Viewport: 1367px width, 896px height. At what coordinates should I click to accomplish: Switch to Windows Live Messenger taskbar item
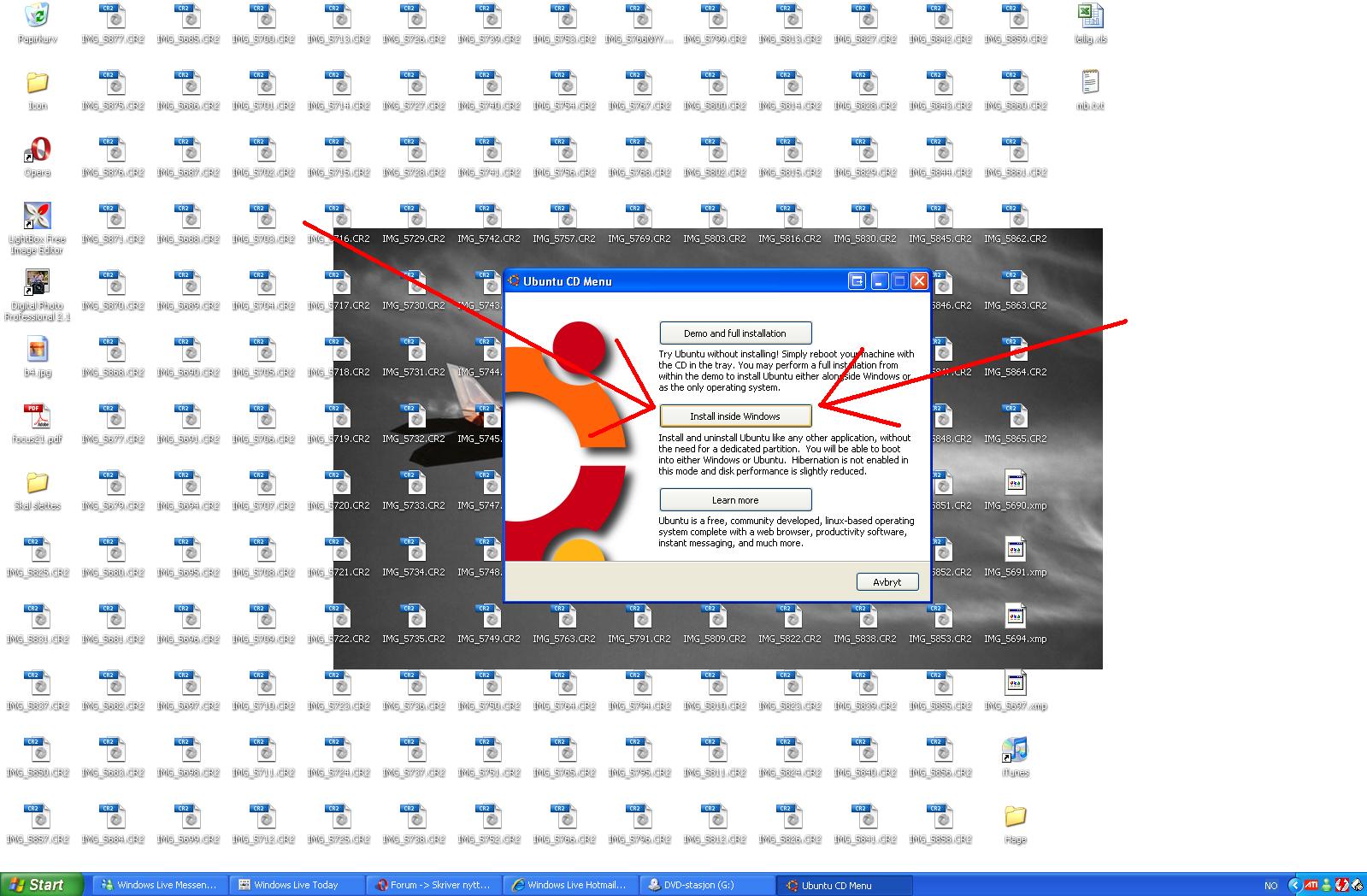[x=161, y=885]
